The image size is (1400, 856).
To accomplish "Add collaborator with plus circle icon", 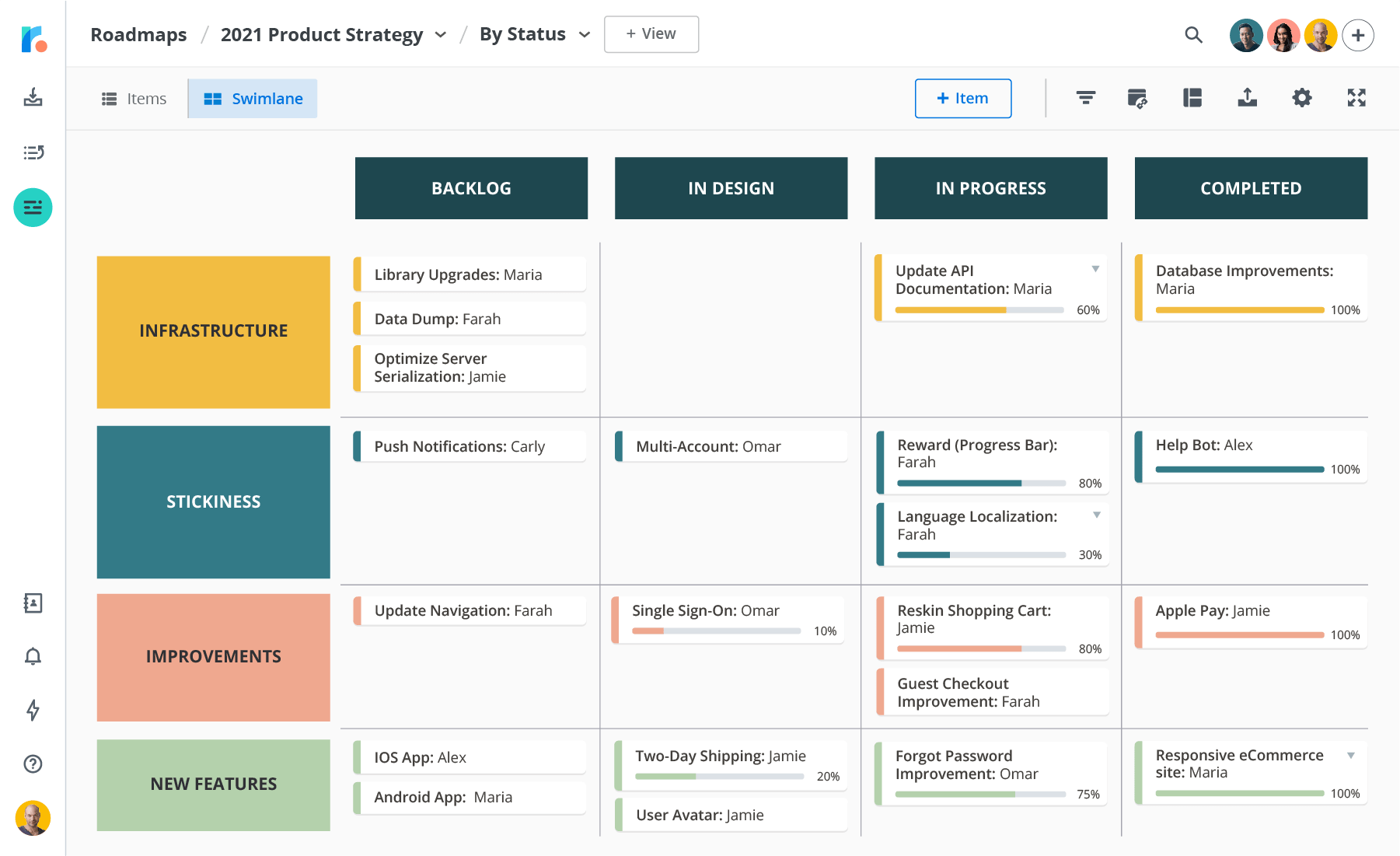I will (1358, 35).
